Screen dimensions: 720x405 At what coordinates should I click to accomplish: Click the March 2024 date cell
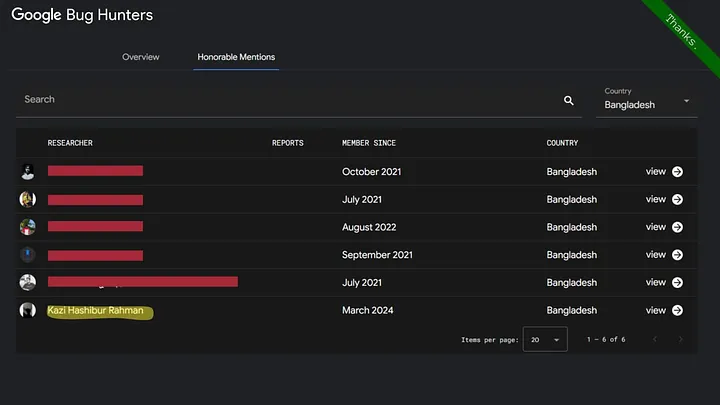[367, 310]
